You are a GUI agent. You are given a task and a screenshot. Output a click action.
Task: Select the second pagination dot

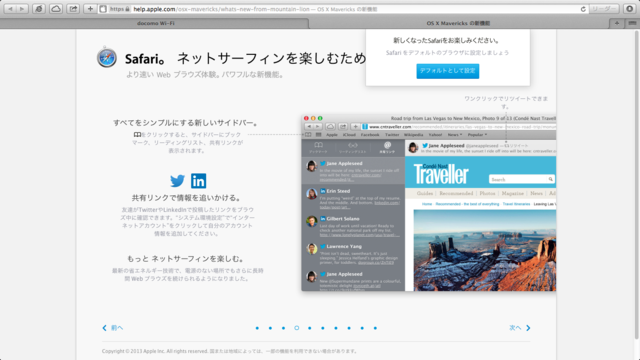[270, 328]
